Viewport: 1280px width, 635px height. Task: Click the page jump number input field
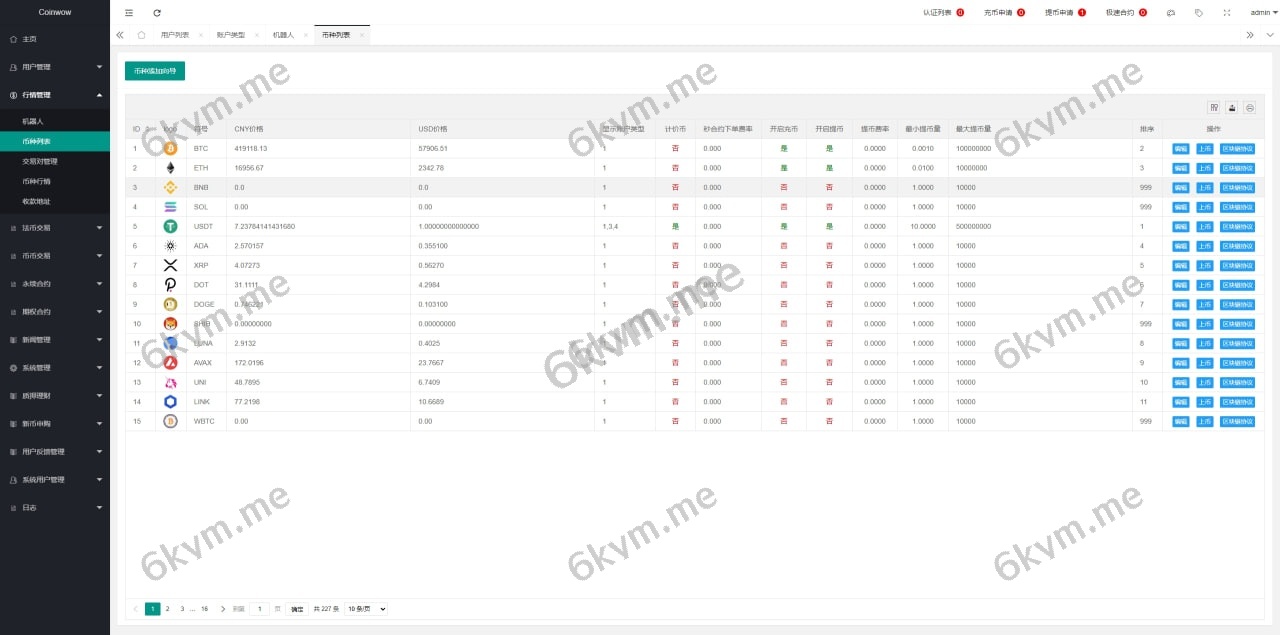tap(260, 609)
